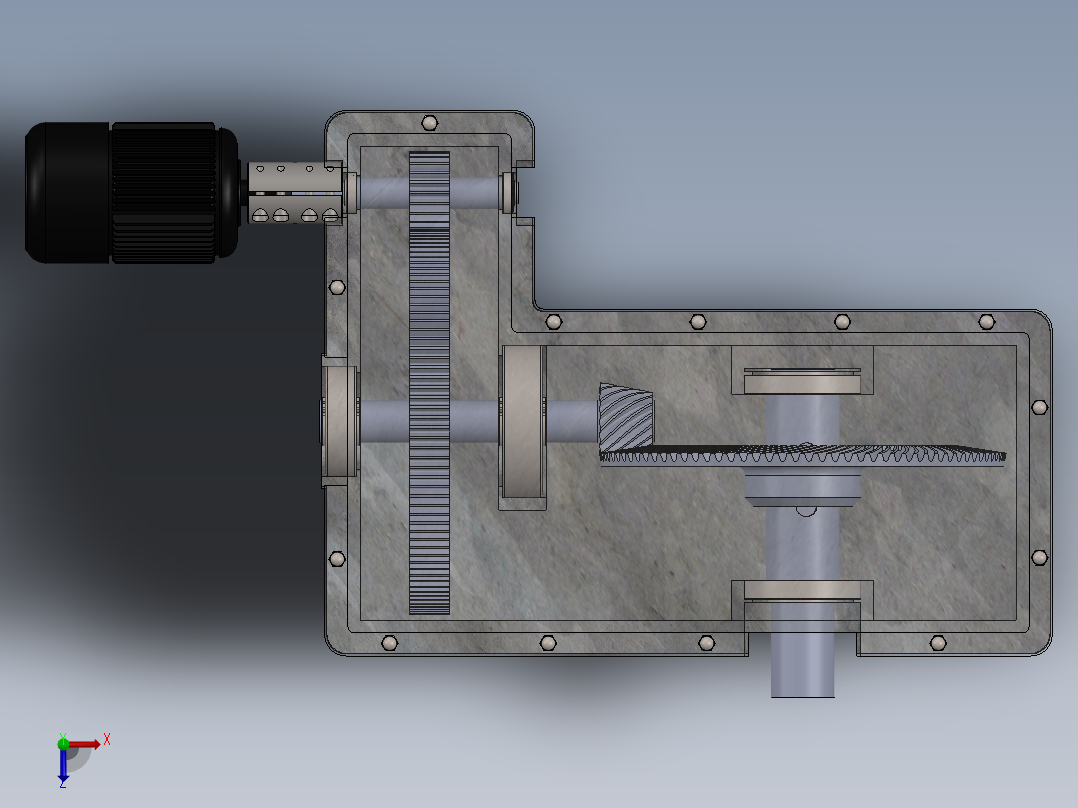
Task: Click the blue Z axis arrow of the triad
Action: click(63, 765)
